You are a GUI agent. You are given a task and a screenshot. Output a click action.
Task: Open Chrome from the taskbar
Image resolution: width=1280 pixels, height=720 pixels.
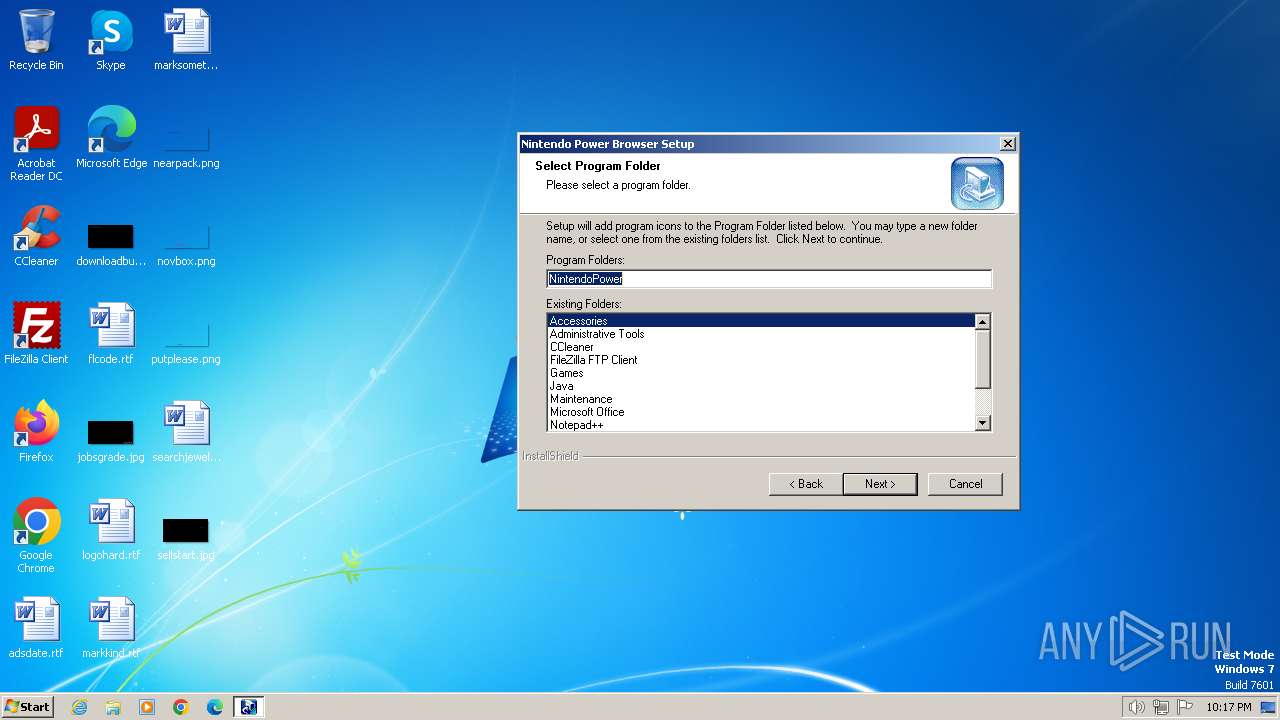point(181,707)
